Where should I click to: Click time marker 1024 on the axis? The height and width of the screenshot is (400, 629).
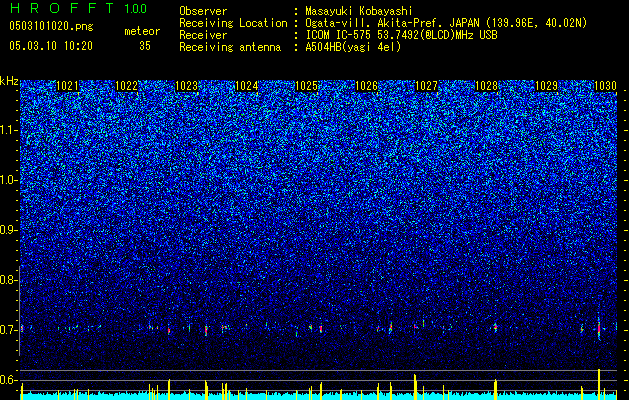coord(246,86)
